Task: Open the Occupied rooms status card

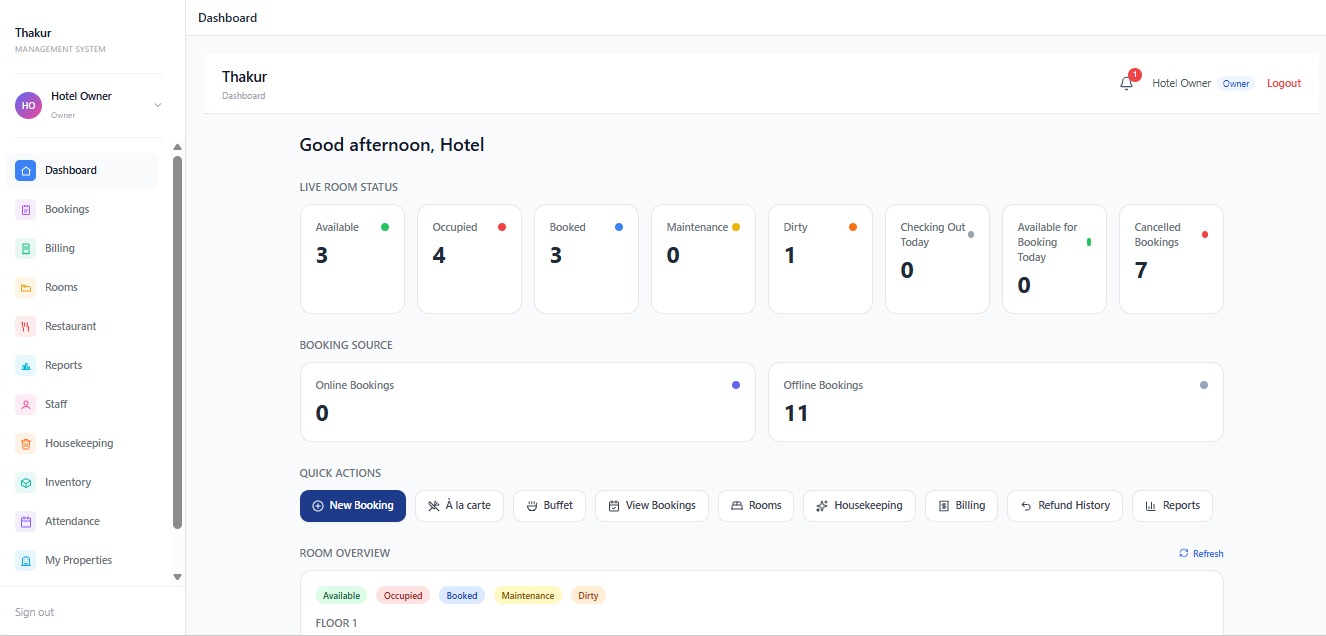Action: click(469, 259)
